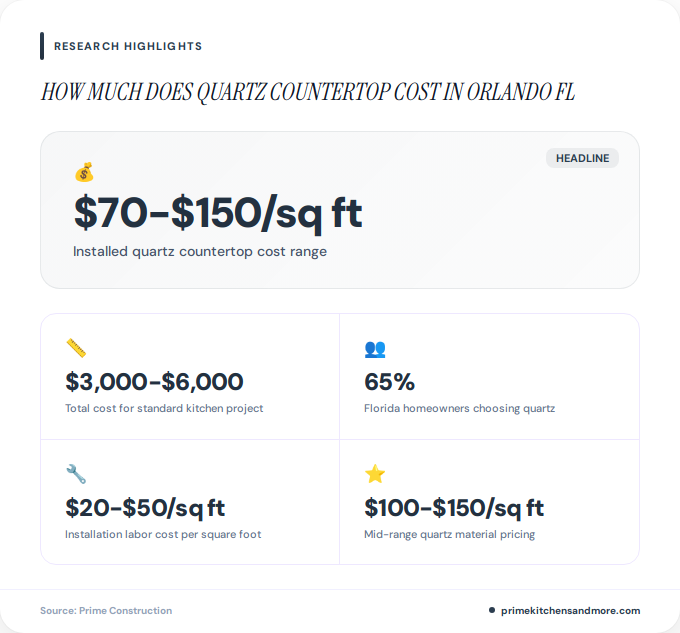Click the RESEARCH HIGHLIGHTS label

point(128,46)
